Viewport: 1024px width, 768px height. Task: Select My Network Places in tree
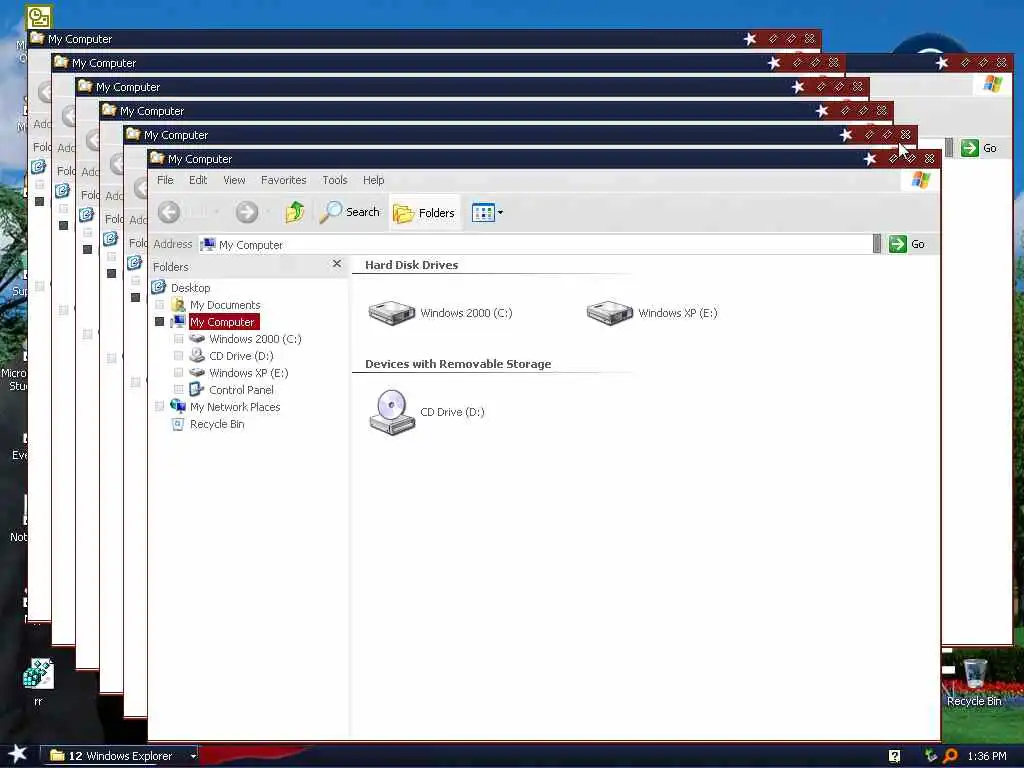[235, 407]
